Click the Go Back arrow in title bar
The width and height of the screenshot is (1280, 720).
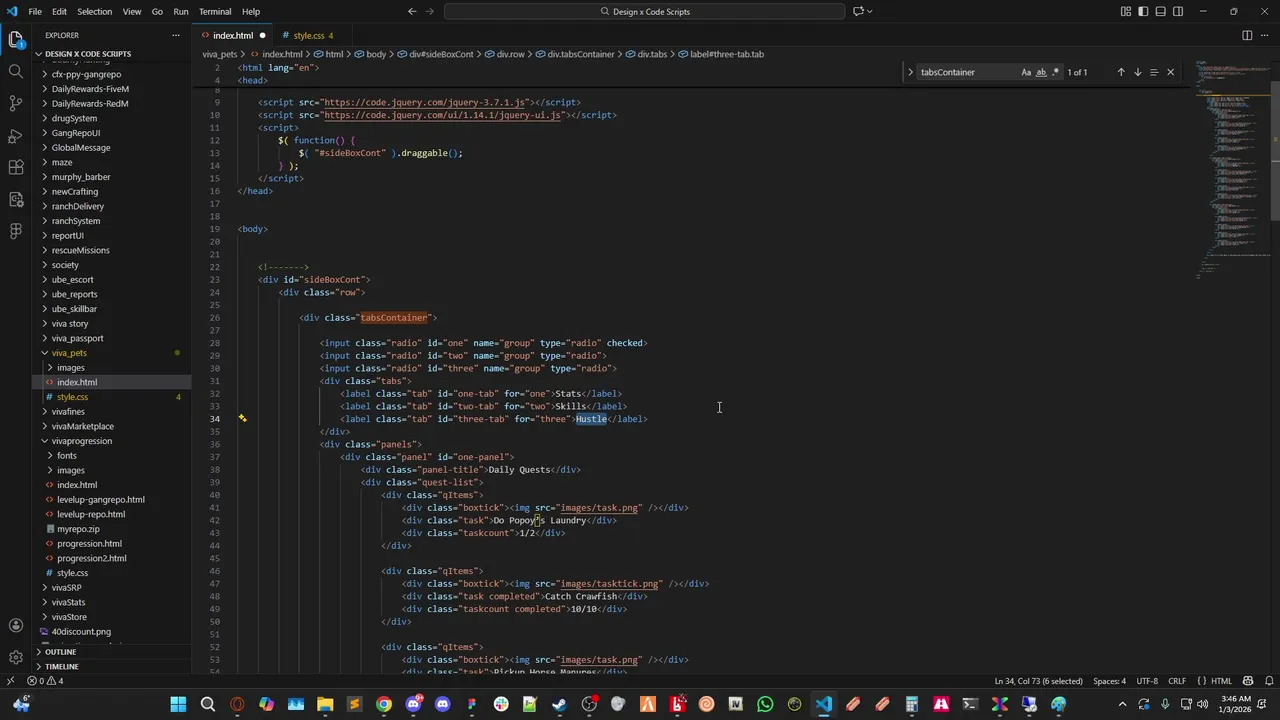point(412,11)
